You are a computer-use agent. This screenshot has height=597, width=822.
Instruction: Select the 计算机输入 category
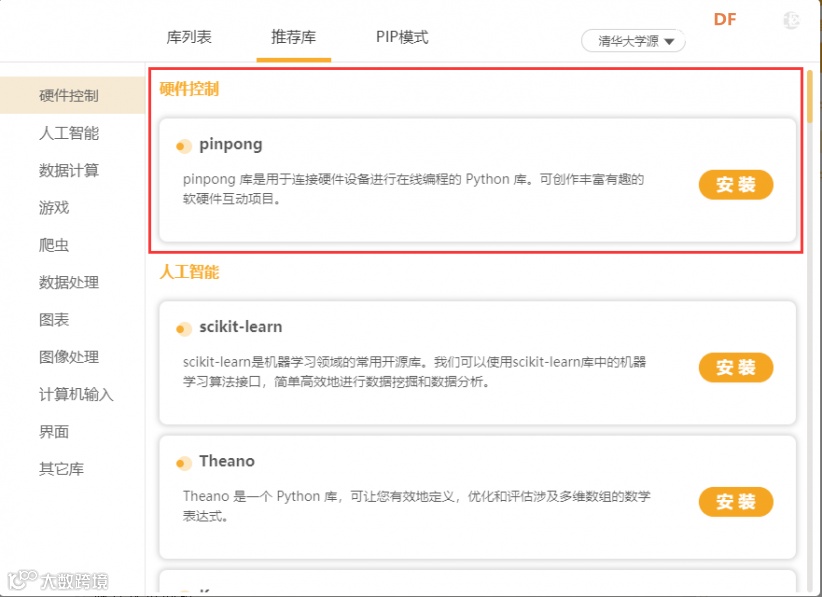click(x=76, y=394)
